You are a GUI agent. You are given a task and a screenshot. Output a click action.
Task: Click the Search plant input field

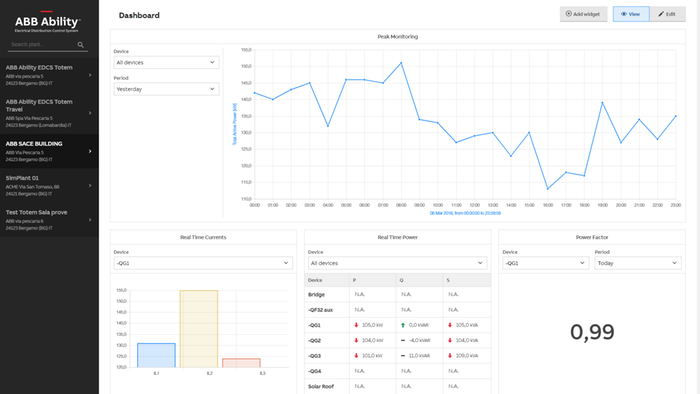43,45
